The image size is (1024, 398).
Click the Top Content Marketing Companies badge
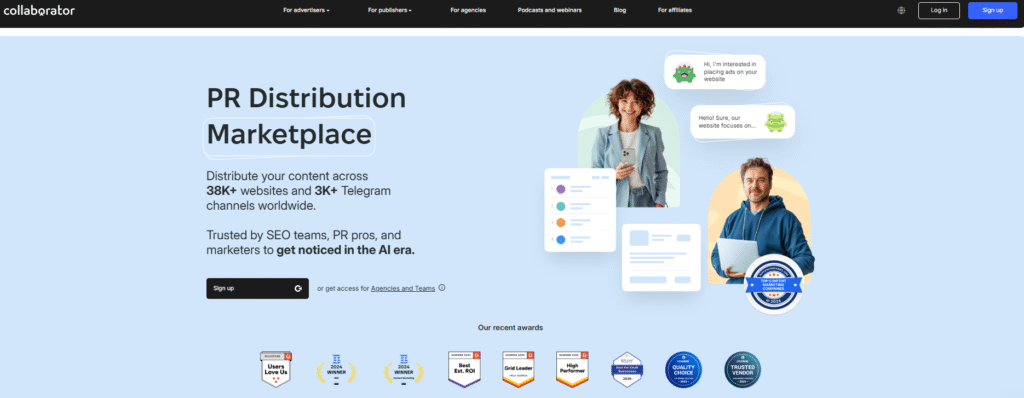[x=774, y=284]
